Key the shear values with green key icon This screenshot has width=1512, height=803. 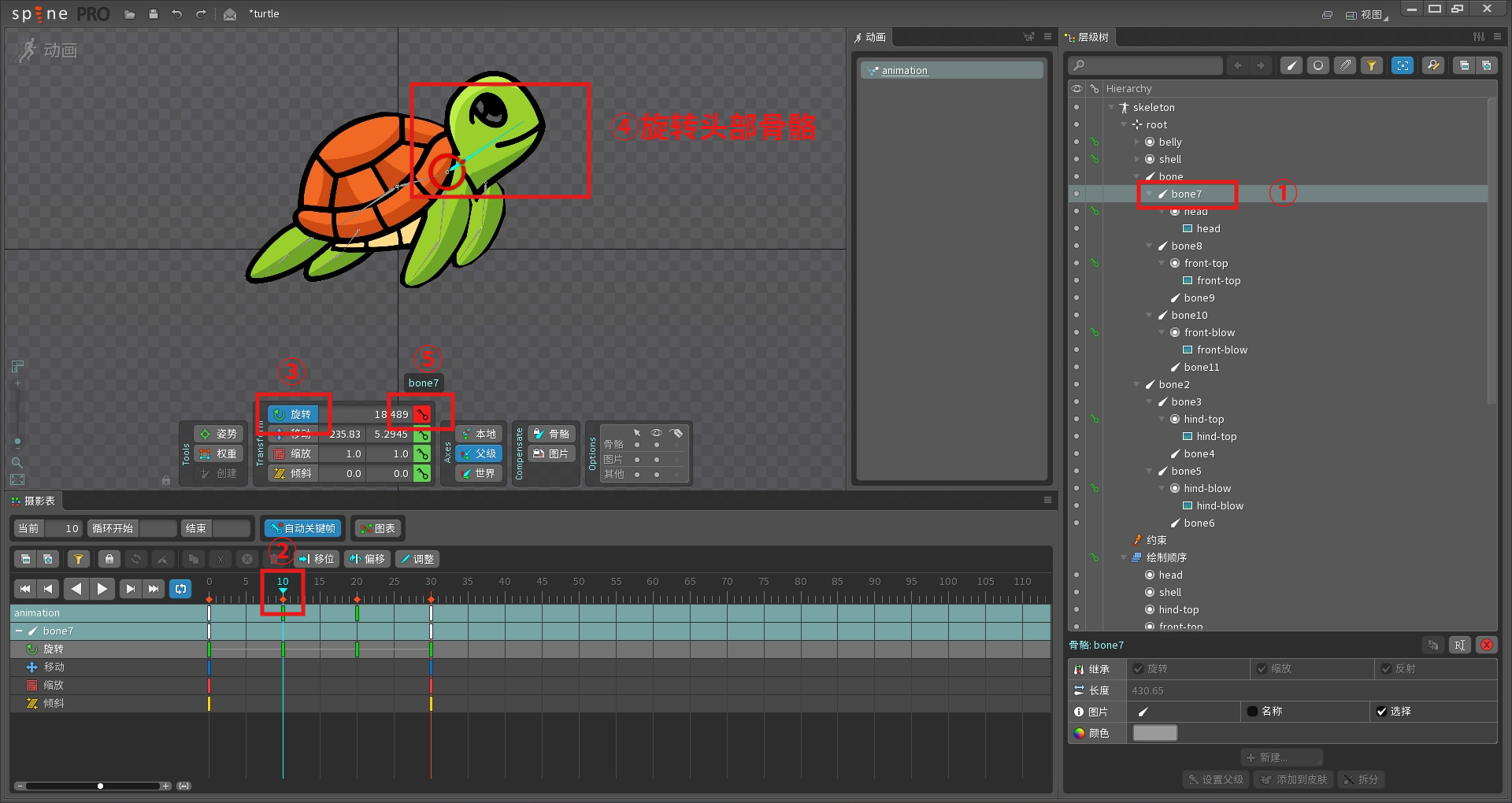(x=422, y=473)
